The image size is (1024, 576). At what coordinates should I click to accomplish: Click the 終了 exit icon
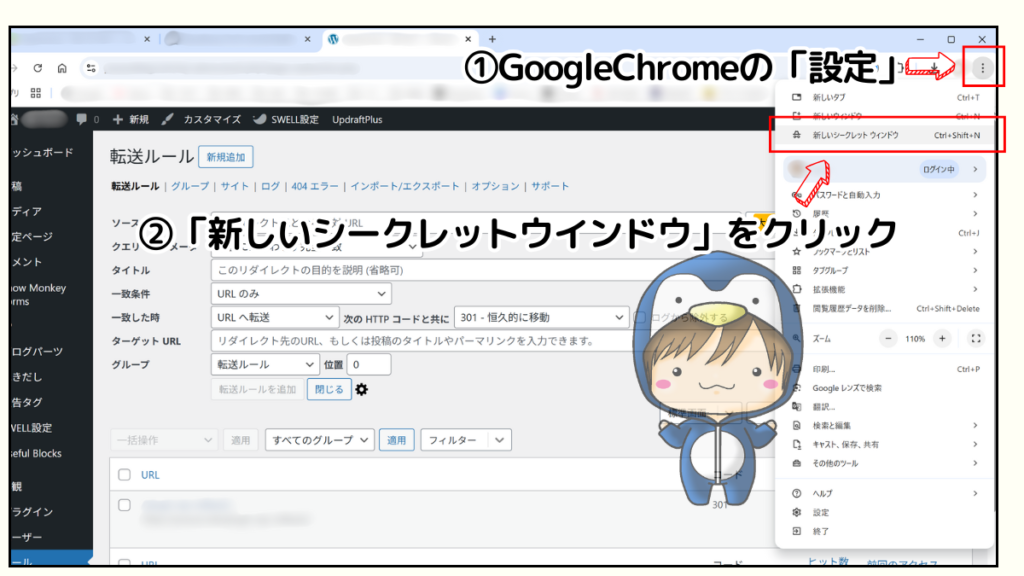coord(797,532)
